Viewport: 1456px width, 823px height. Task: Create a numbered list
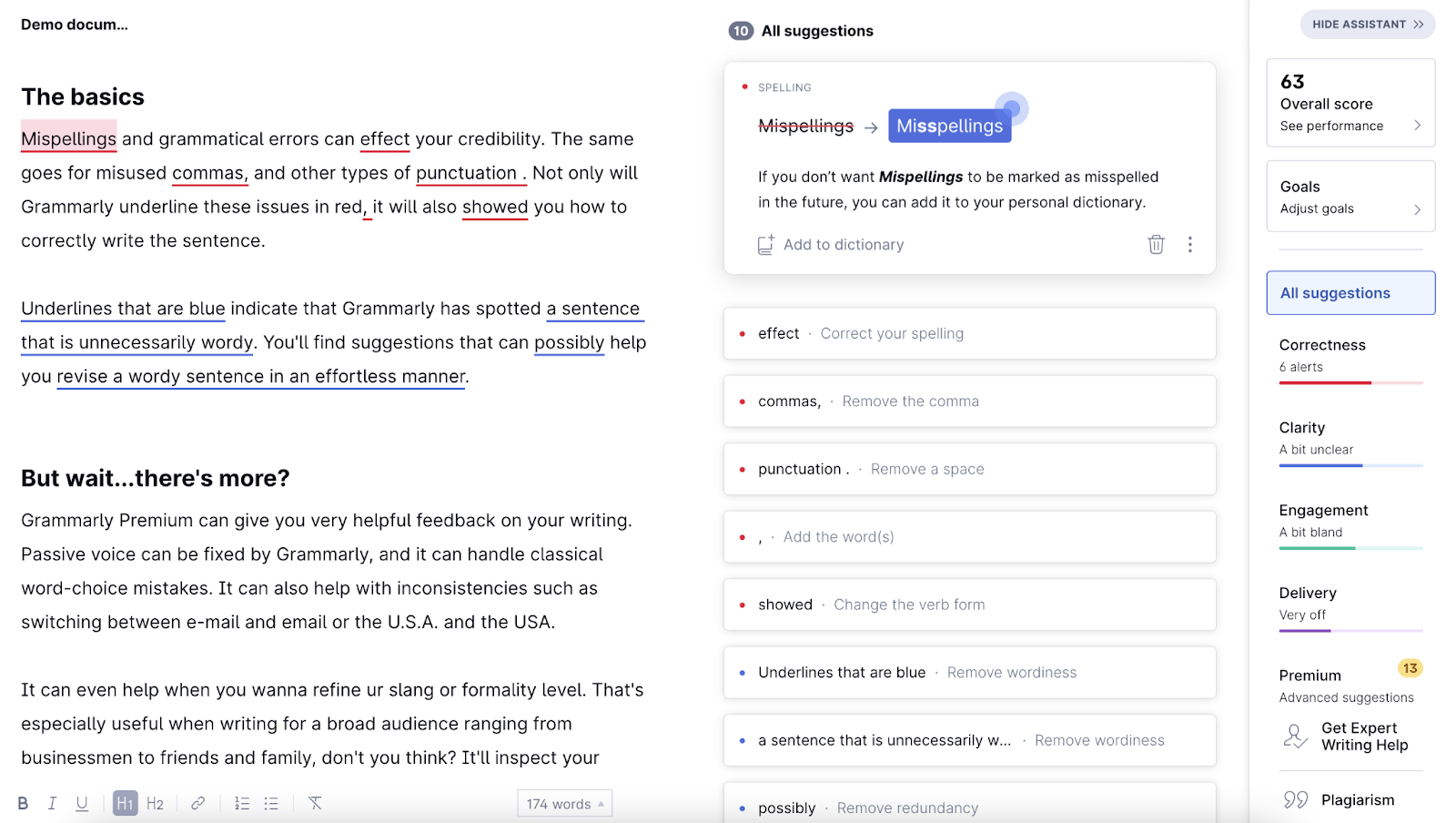click(x=242, y=803)
